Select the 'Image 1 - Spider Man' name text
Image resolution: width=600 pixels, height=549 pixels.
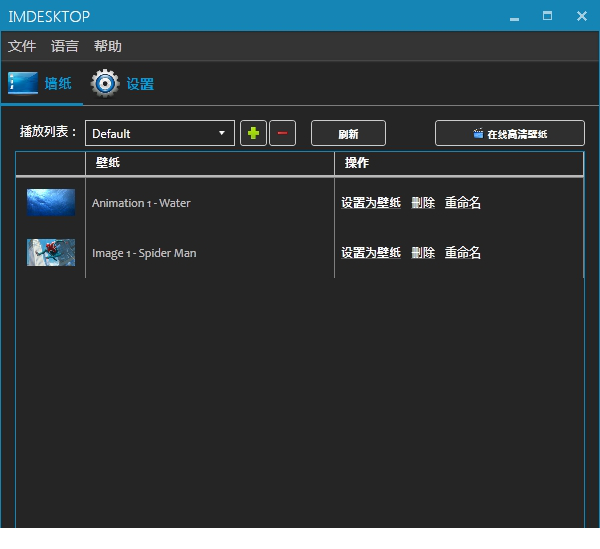pos(144,253)
